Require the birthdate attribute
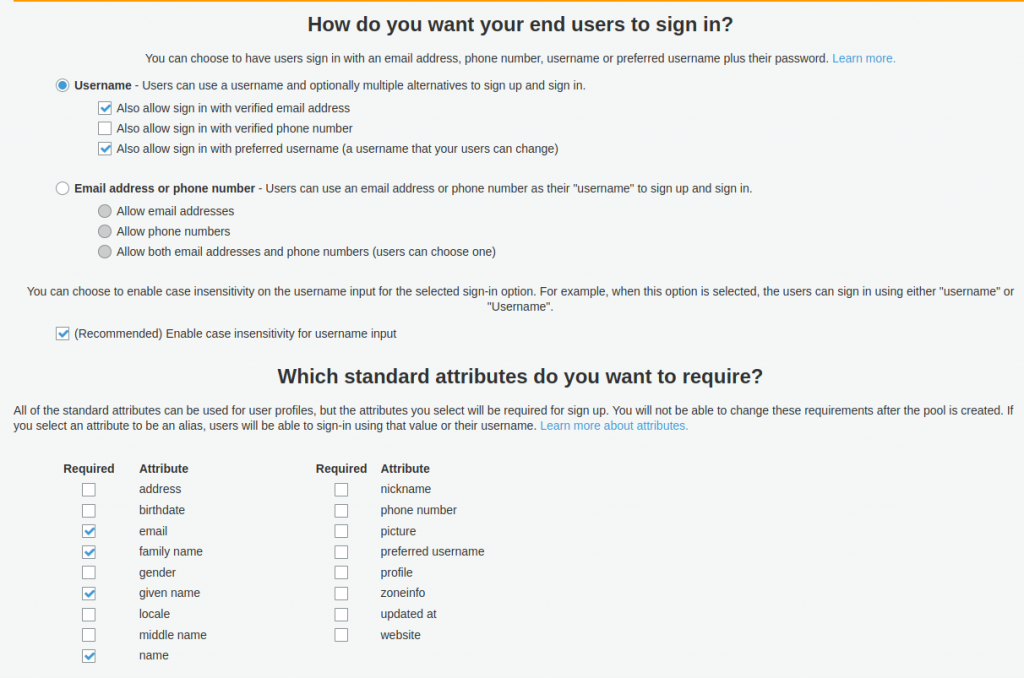Screen dimensions: 1024x678 pos(88,510)
